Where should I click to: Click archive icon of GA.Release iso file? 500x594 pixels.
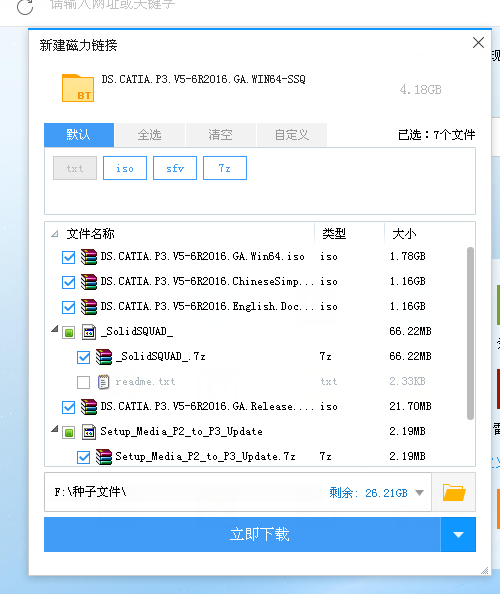89,406
